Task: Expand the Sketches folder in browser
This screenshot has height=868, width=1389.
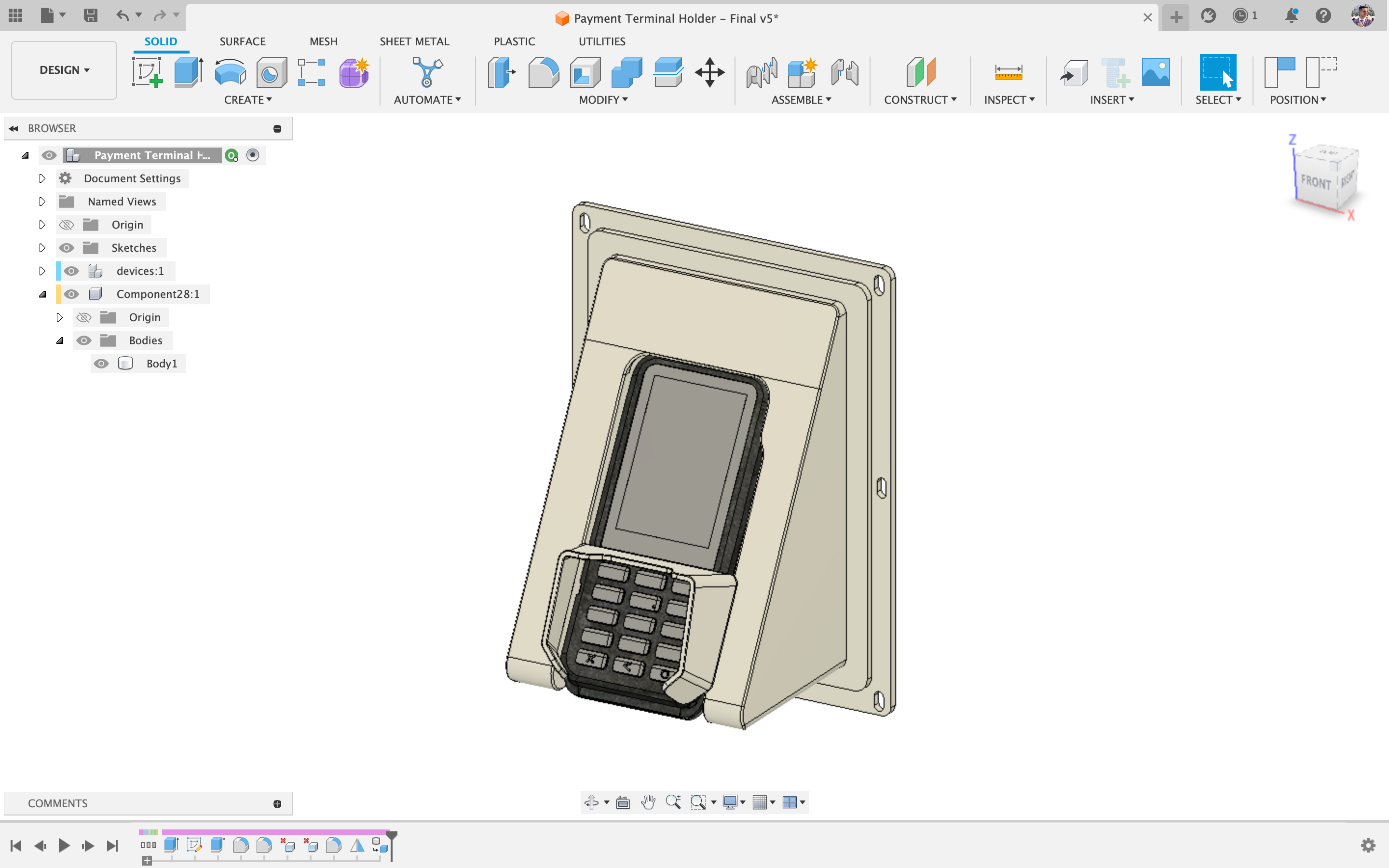Action: [42, 248]
